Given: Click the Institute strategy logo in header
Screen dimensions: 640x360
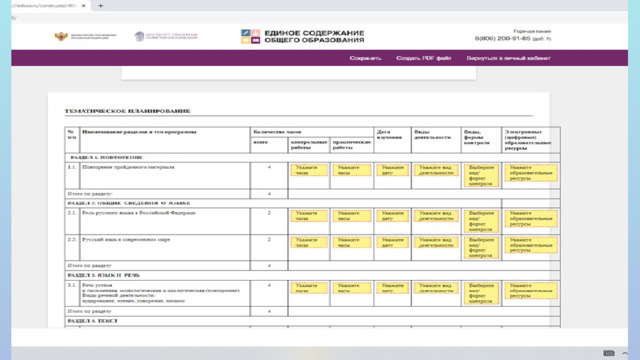Looking at the screenshot, I should pos(166,36).
